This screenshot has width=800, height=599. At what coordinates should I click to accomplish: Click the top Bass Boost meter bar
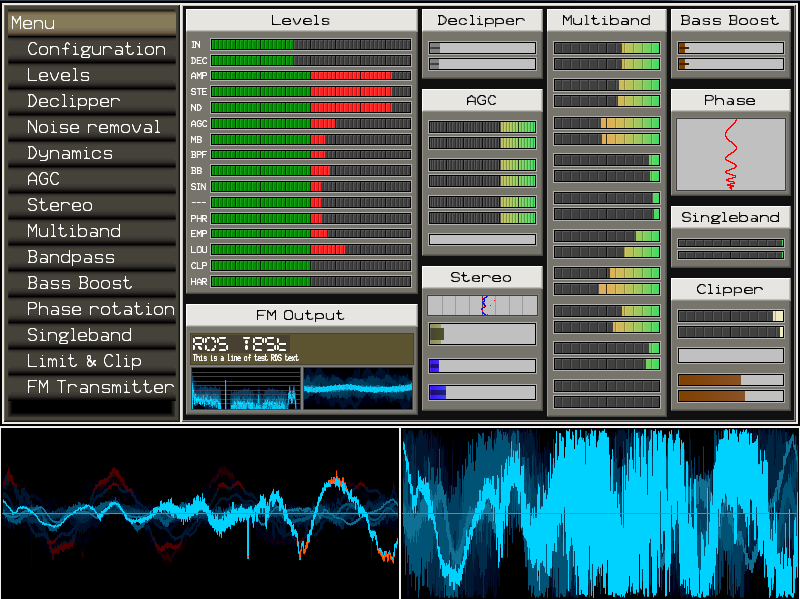tap(731, 48)
